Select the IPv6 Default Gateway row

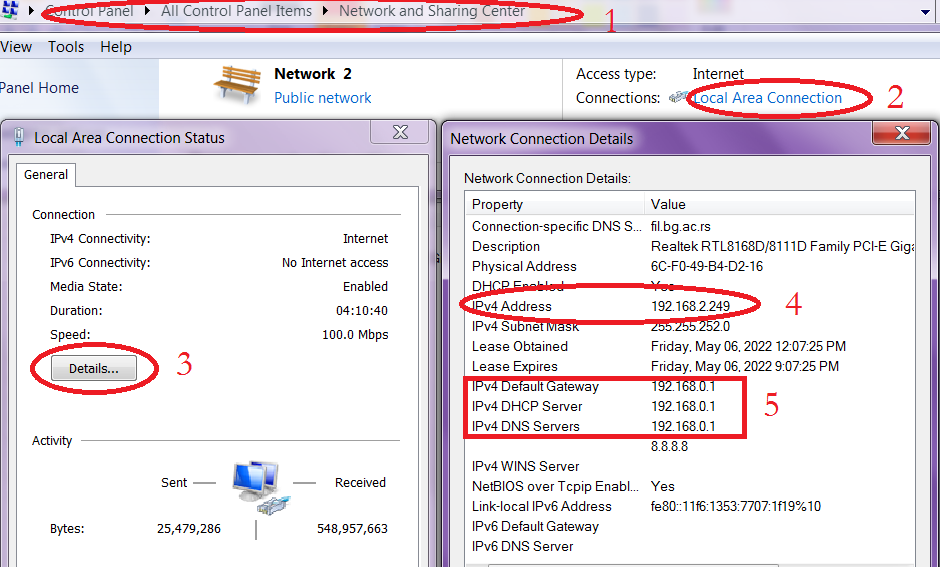click(x=690, y=526)
